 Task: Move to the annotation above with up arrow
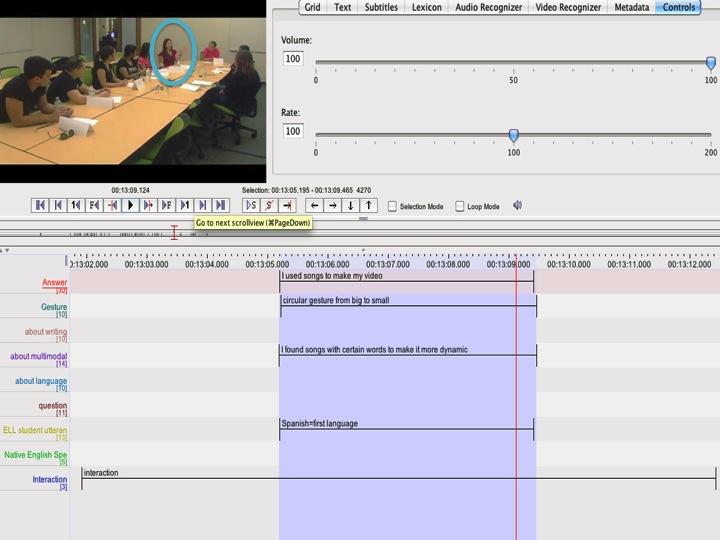(369, 205)
